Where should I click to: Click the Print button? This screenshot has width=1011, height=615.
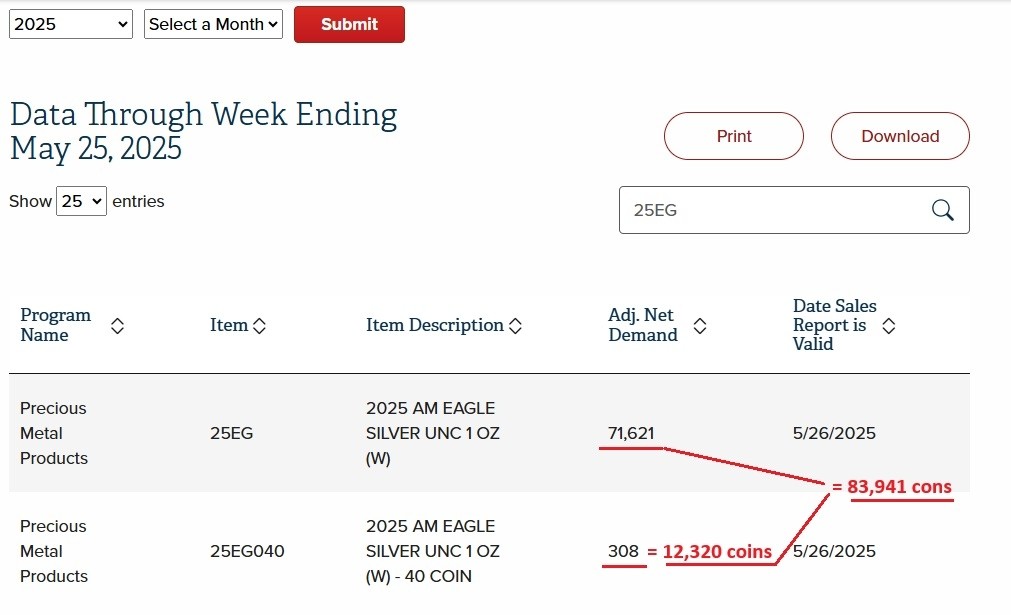coord(734,136)
